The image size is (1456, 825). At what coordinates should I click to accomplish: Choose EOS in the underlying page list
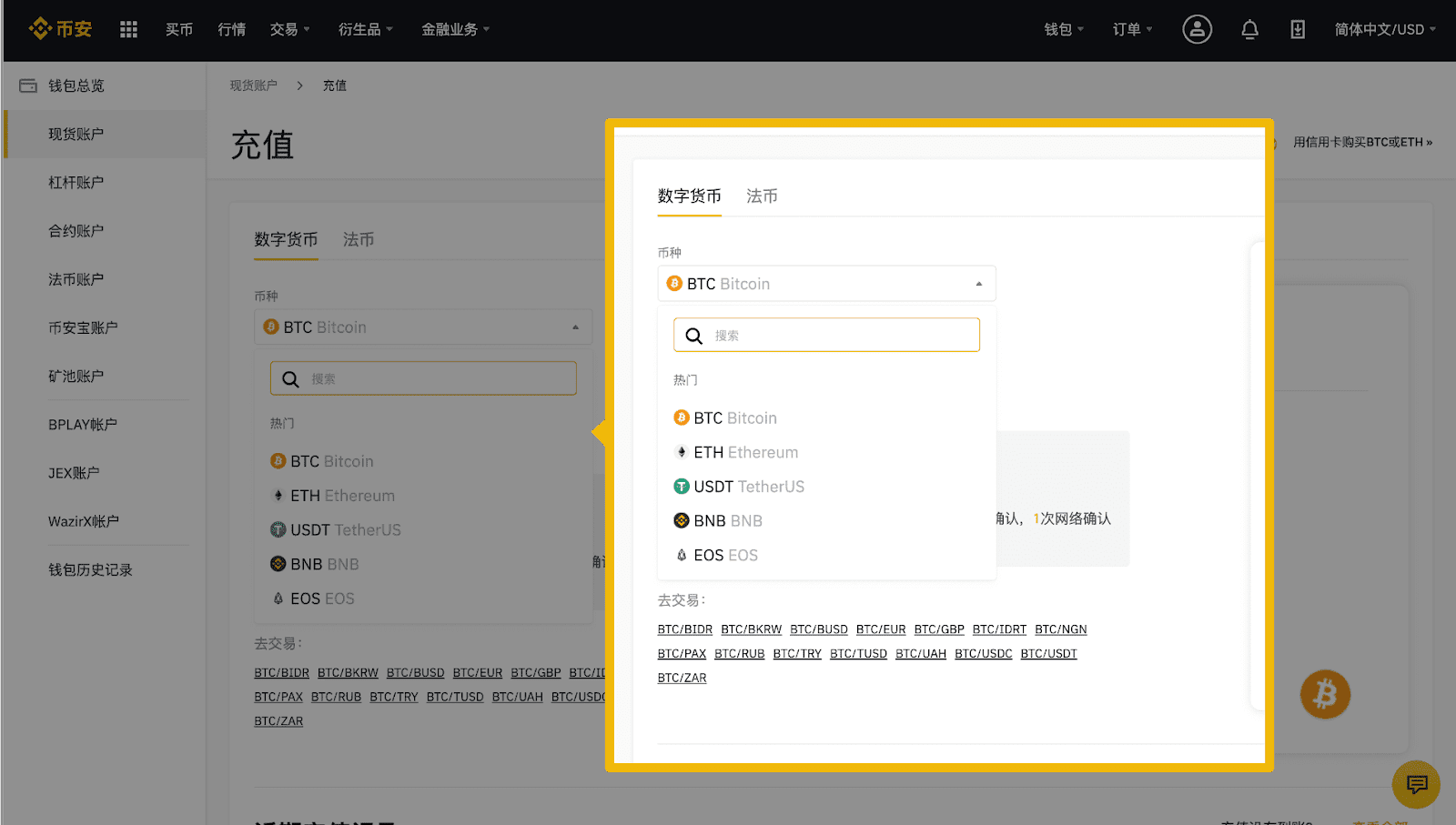313,599
